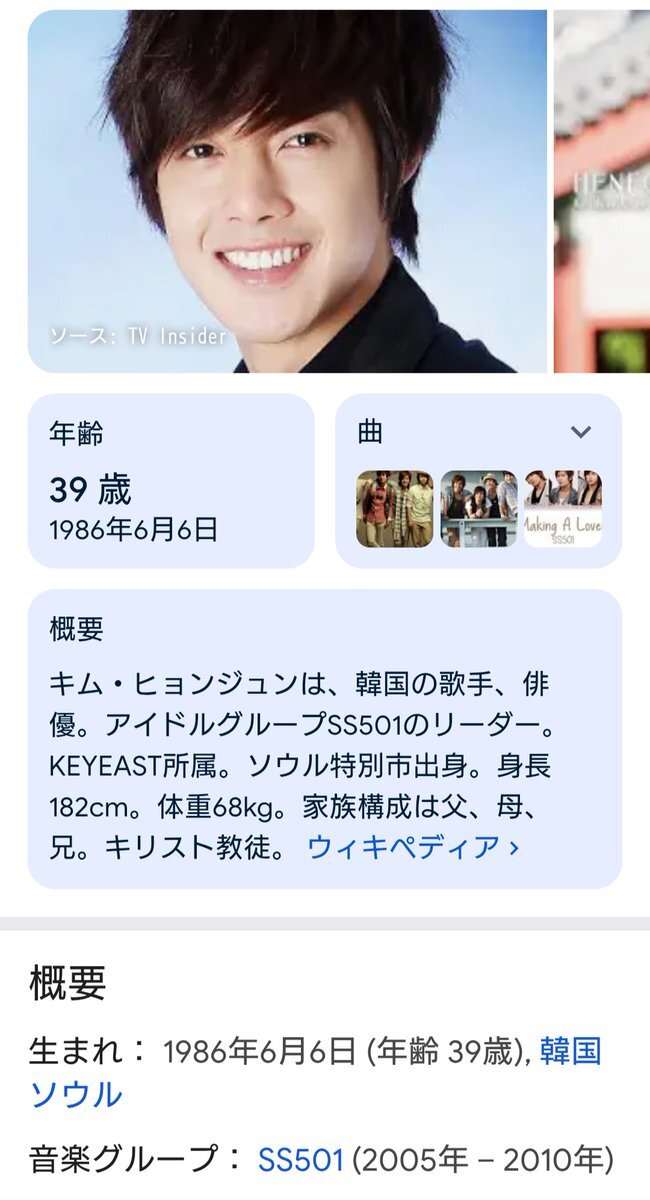Open the second song album thumbnail
650x1200 pixels.
point(479,509)
